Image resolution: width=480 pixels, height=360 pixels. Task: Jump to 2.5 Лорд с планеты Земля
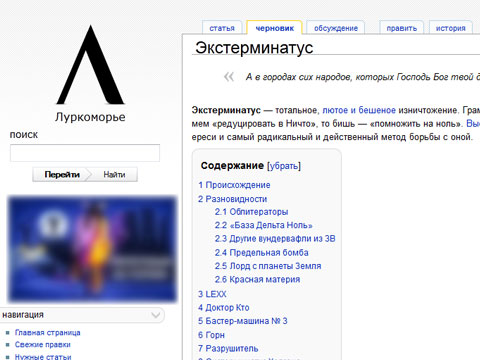(x=268, y=266)
